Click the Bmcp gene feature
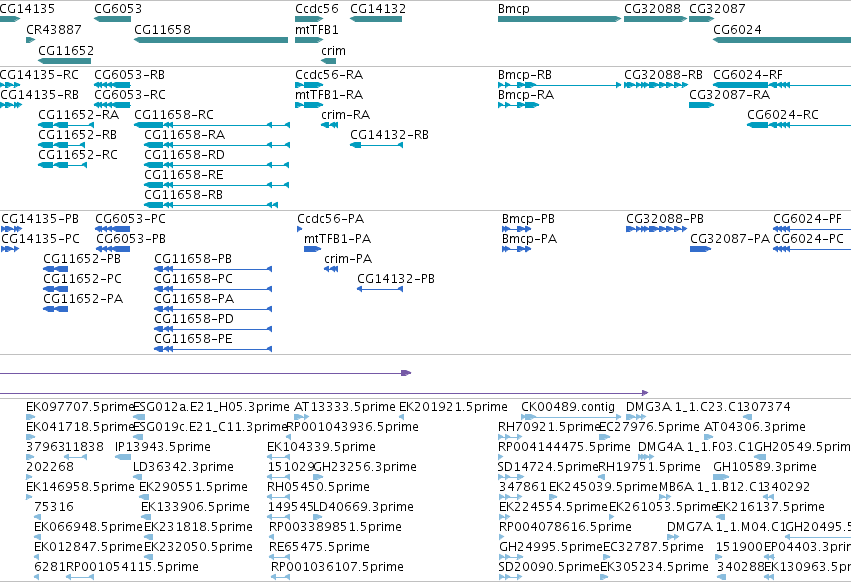This screenshot has width=851, height=582. coord(560,19)
